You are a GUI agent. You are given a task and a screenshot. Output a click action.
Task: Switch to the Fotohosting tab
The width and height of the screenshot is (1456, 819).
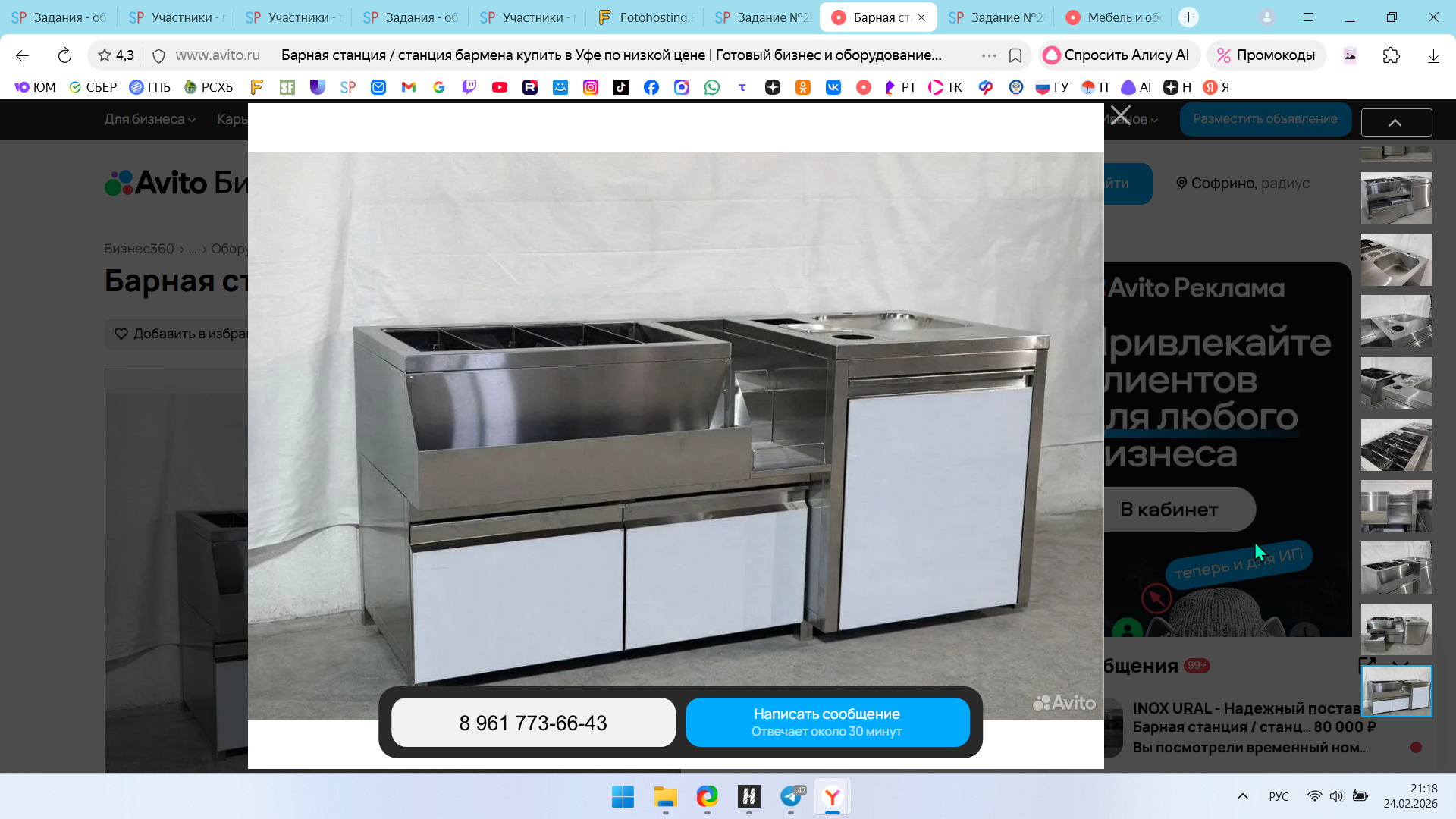645,17
